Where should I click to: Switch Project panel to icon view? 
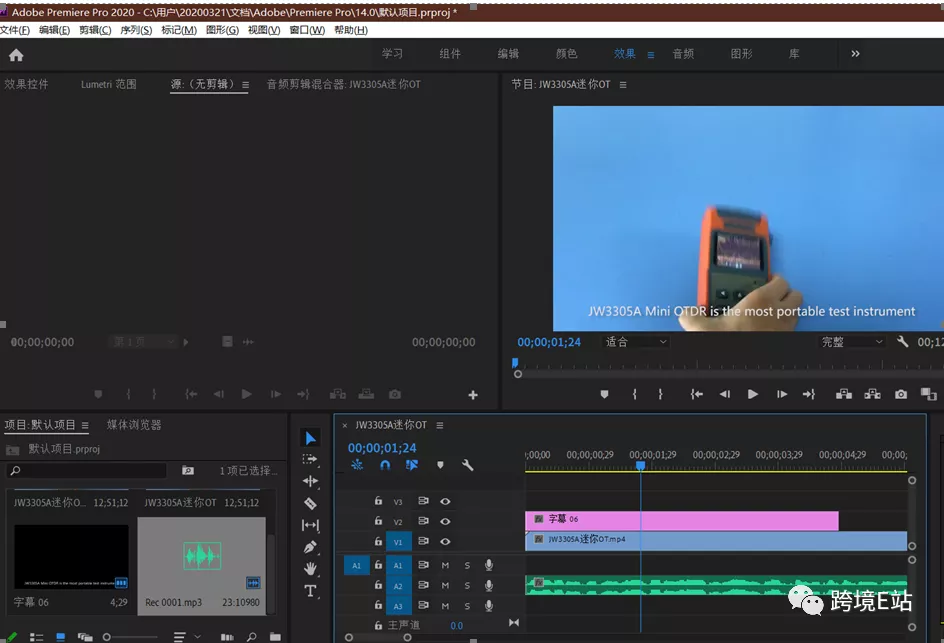click(61, 636)
